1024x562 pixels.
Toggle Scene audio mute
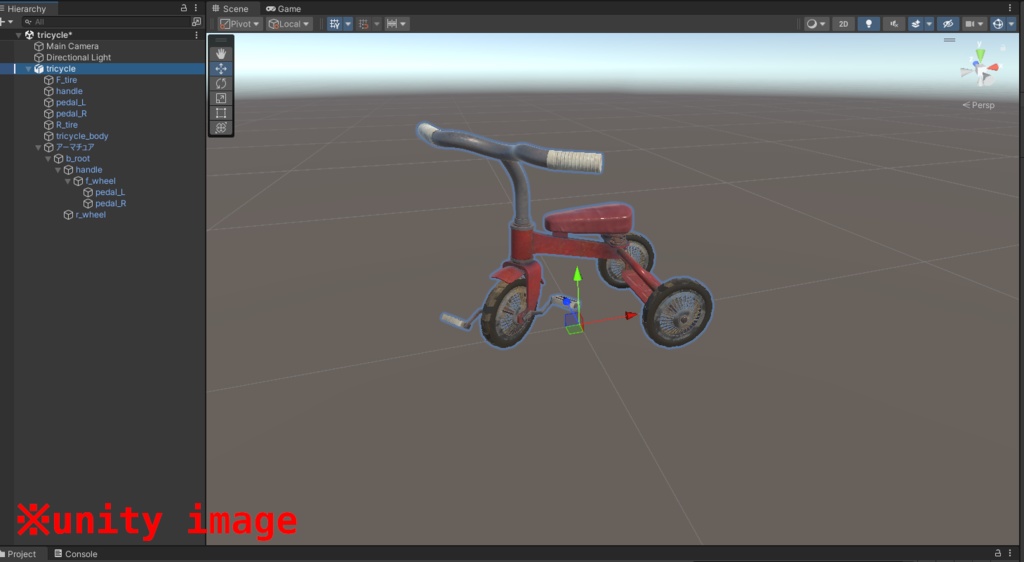pyautogui.click(x=893, y=23)
